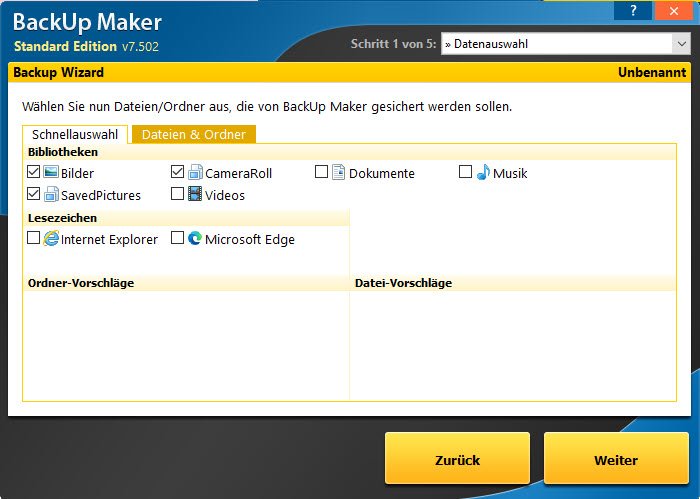Click the SavedPictures label text

point(101,195)
